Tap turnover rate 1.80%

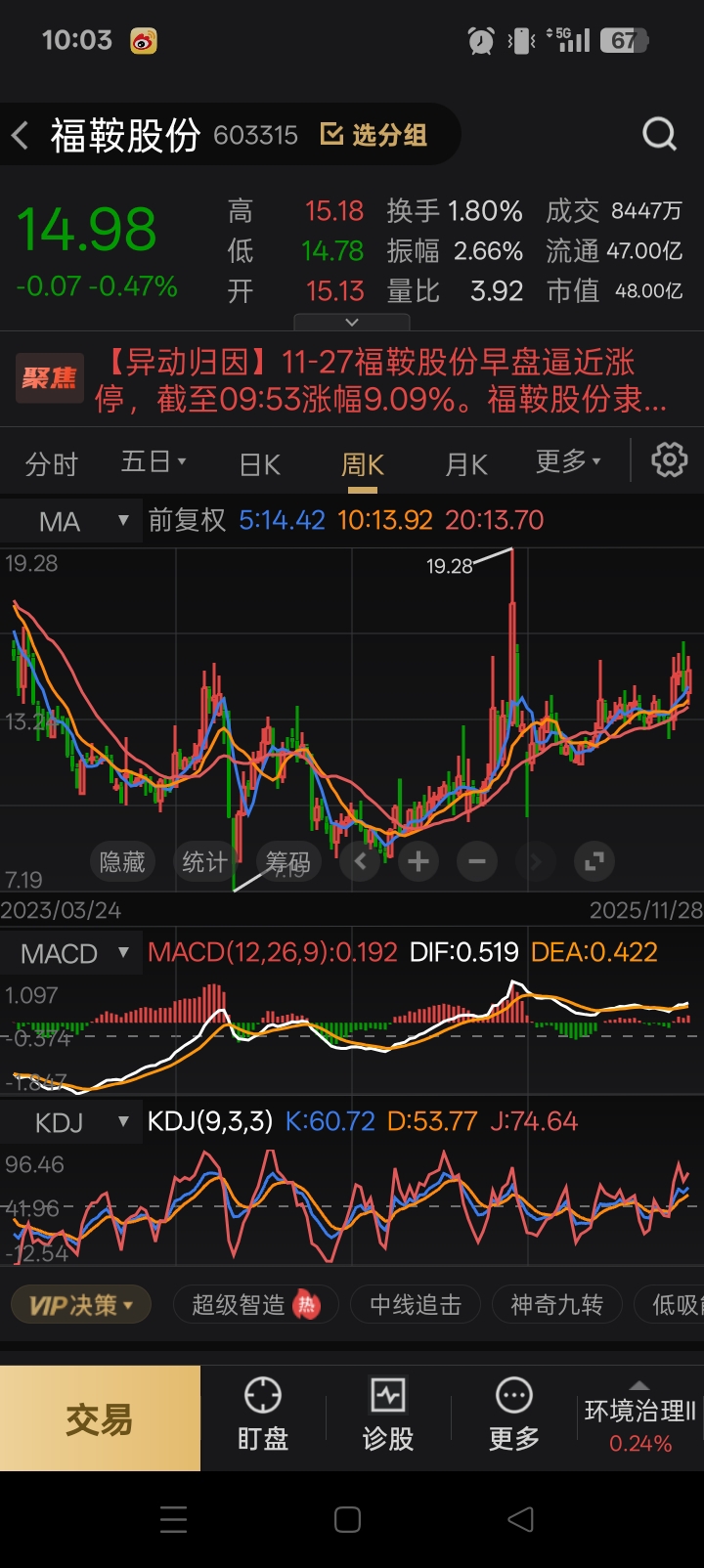(x=485, y=211)
